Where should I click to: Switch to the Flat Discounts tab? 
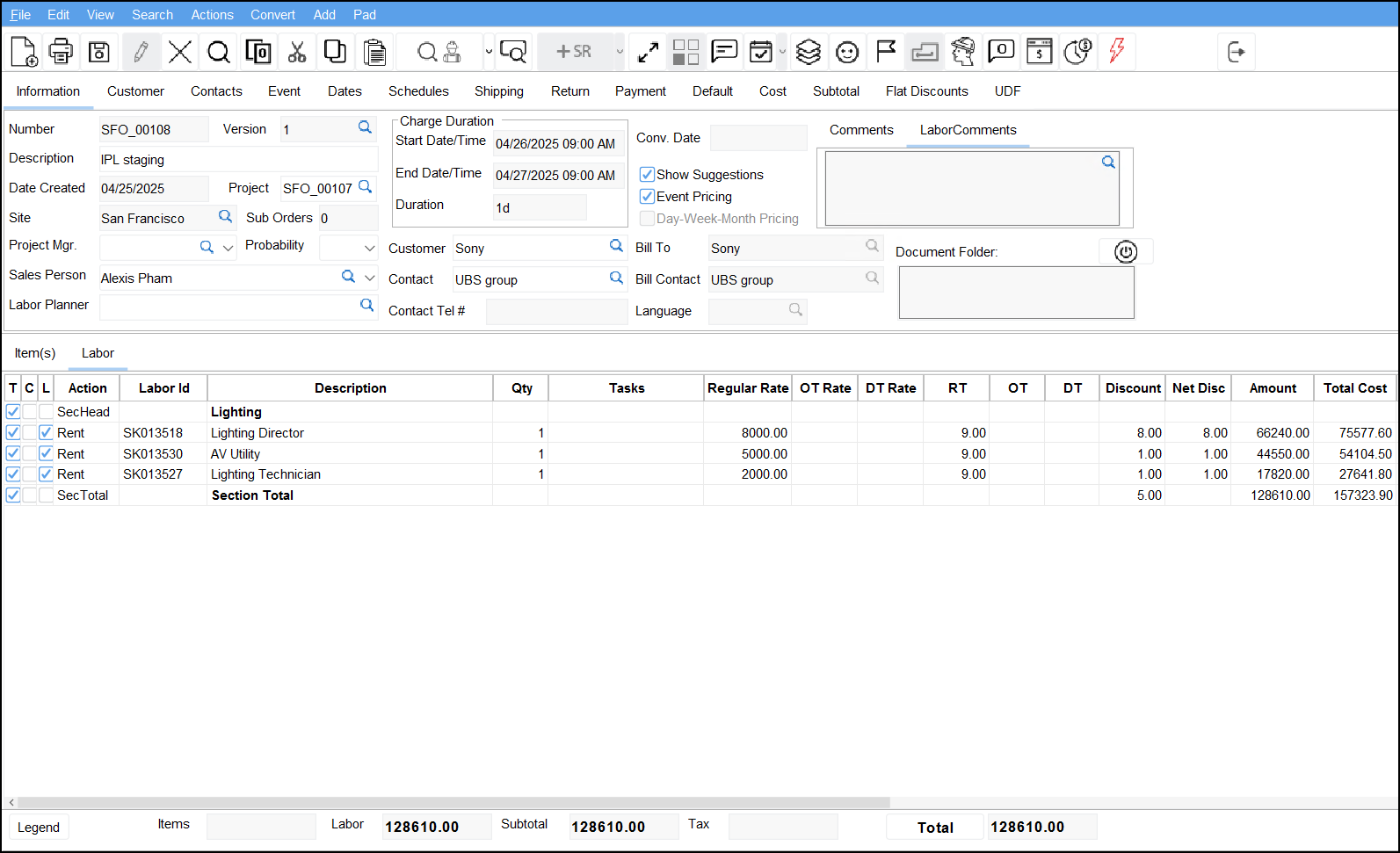[x=926, y=91]
